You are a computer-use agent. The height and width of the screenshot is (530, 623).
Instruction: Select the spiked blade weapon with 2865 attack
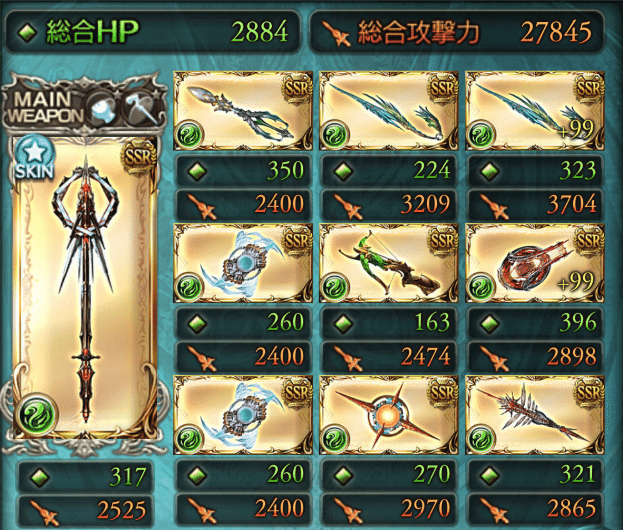tap(535, 415)
